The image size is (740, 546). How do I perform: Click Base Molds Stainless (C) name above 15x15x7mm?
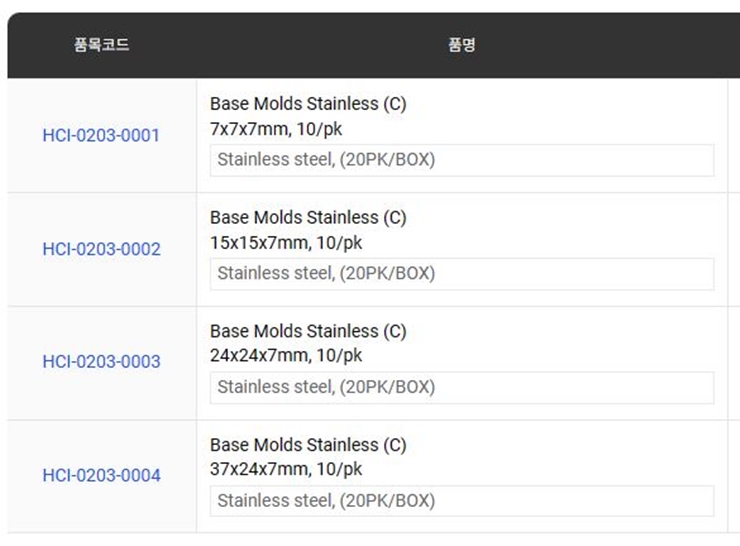point(308,218)
